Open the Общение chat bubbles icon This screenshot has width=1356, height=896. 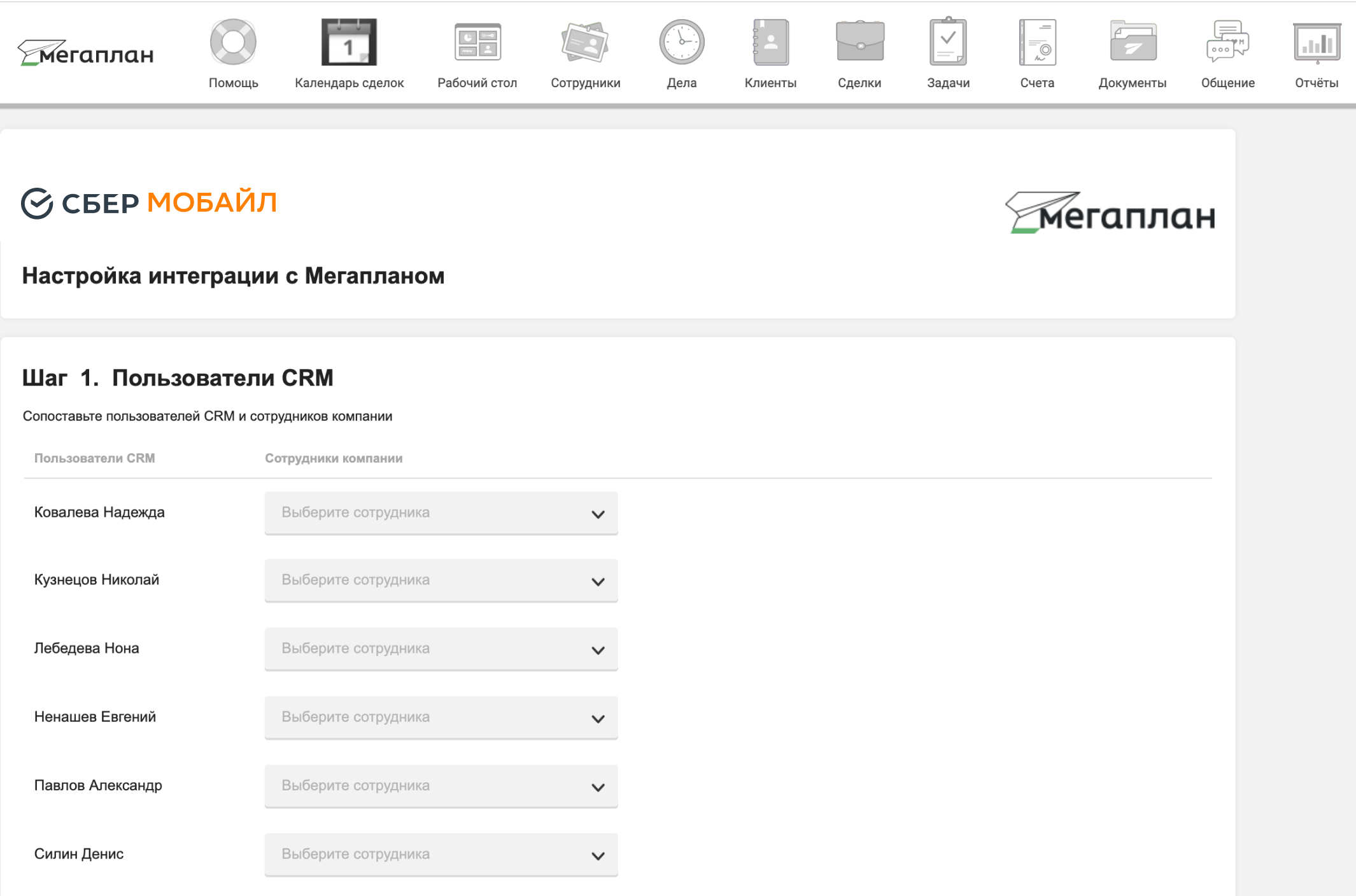1227,43
